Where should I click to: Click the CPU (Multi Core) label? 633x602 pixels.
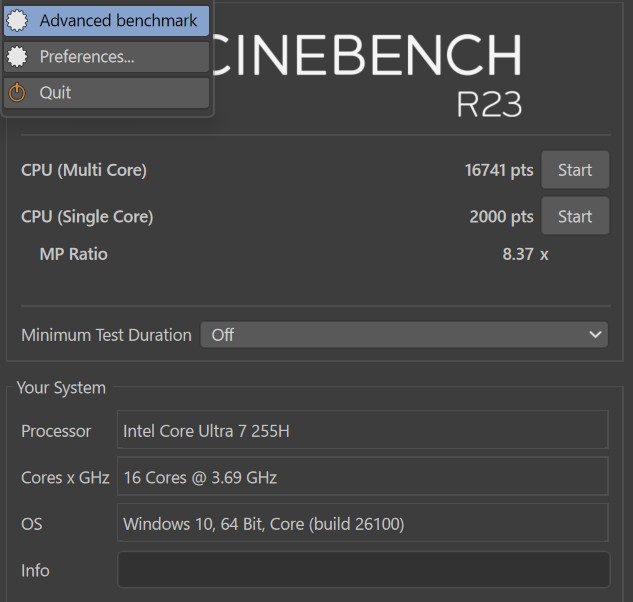84,170
